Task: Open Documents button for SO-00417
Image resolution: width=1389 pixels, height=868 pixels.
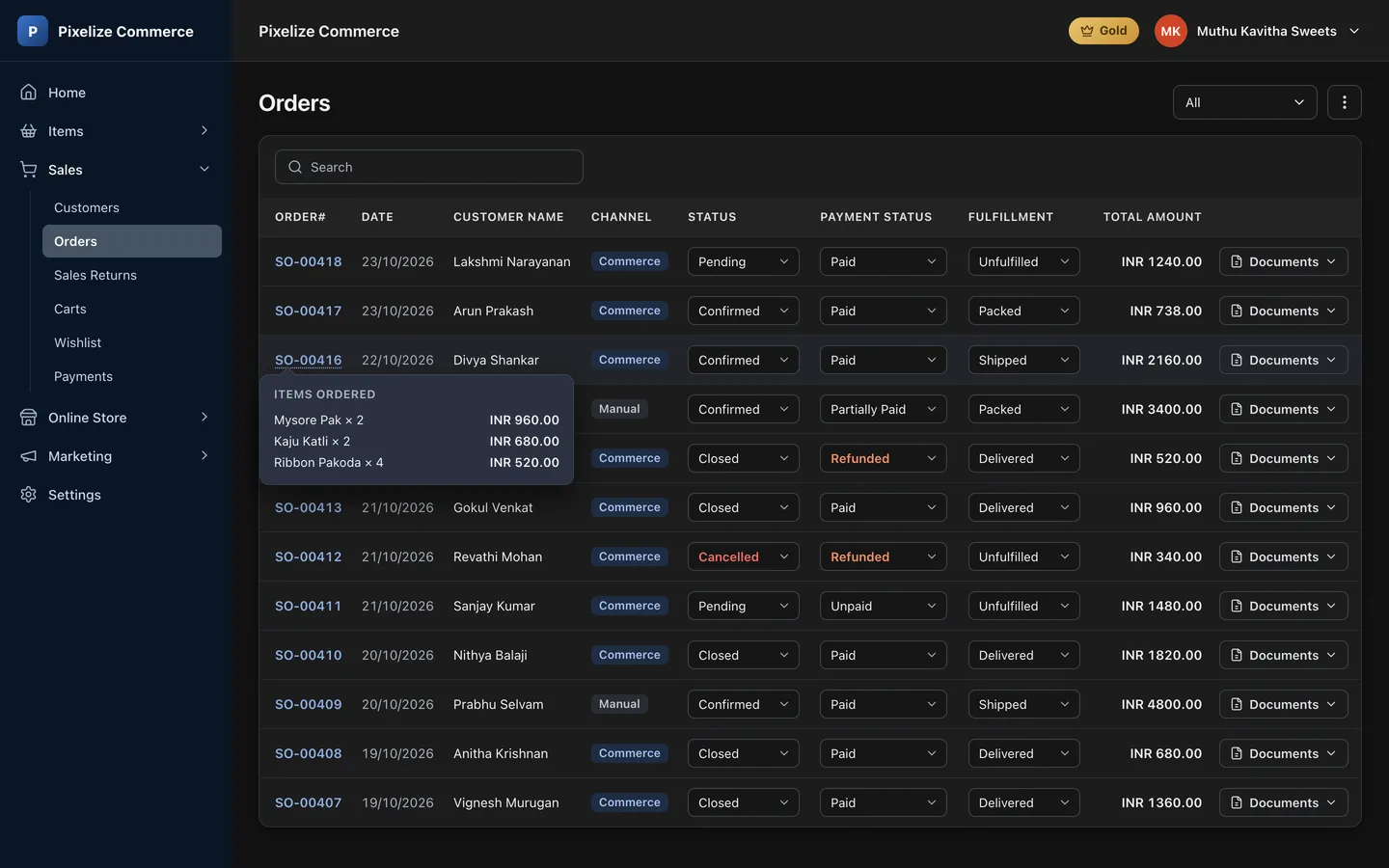Action: pos(1283,311)
